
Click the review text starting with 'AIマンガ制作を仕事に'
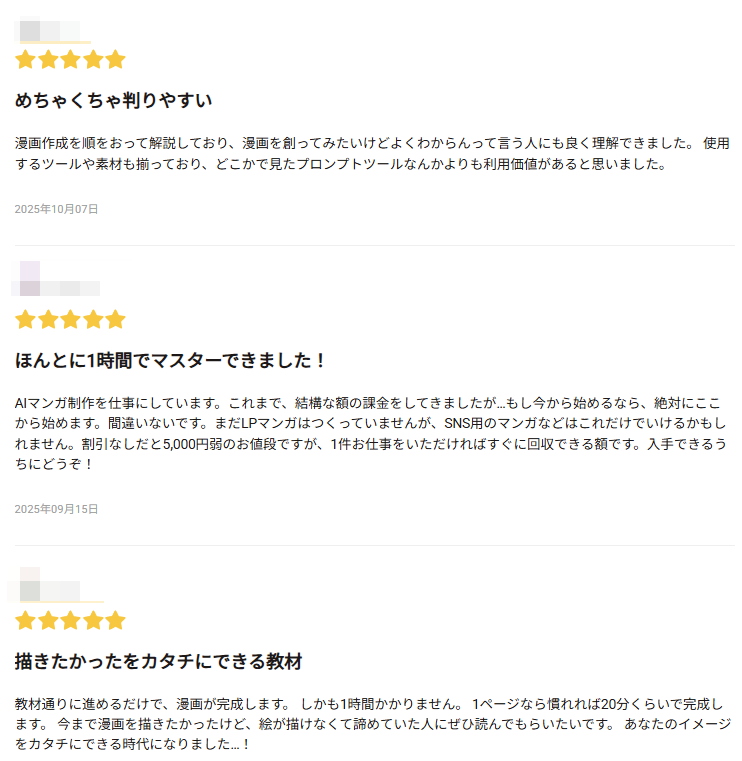371,433
